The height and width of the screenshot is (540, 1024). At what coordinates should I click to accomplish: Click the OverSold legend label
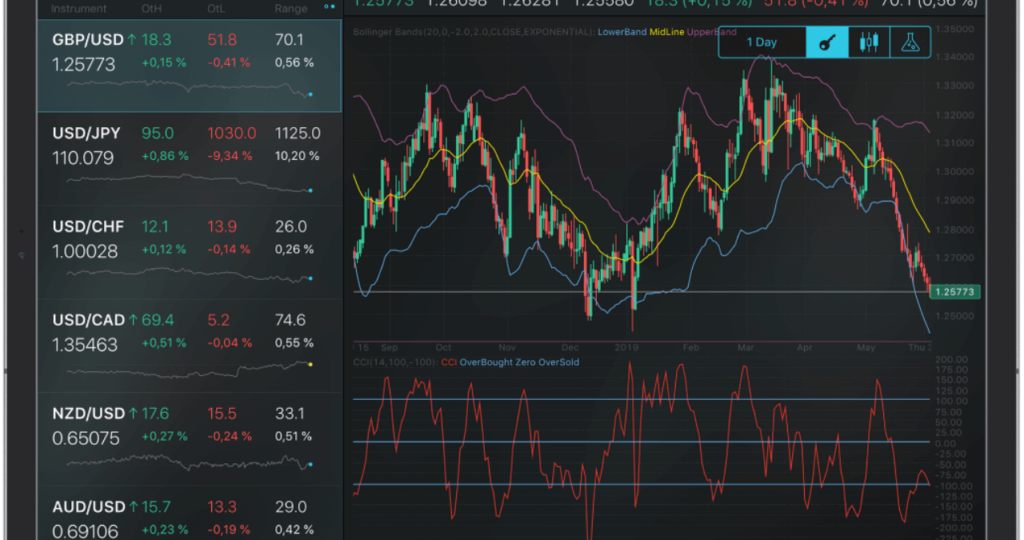559,362
